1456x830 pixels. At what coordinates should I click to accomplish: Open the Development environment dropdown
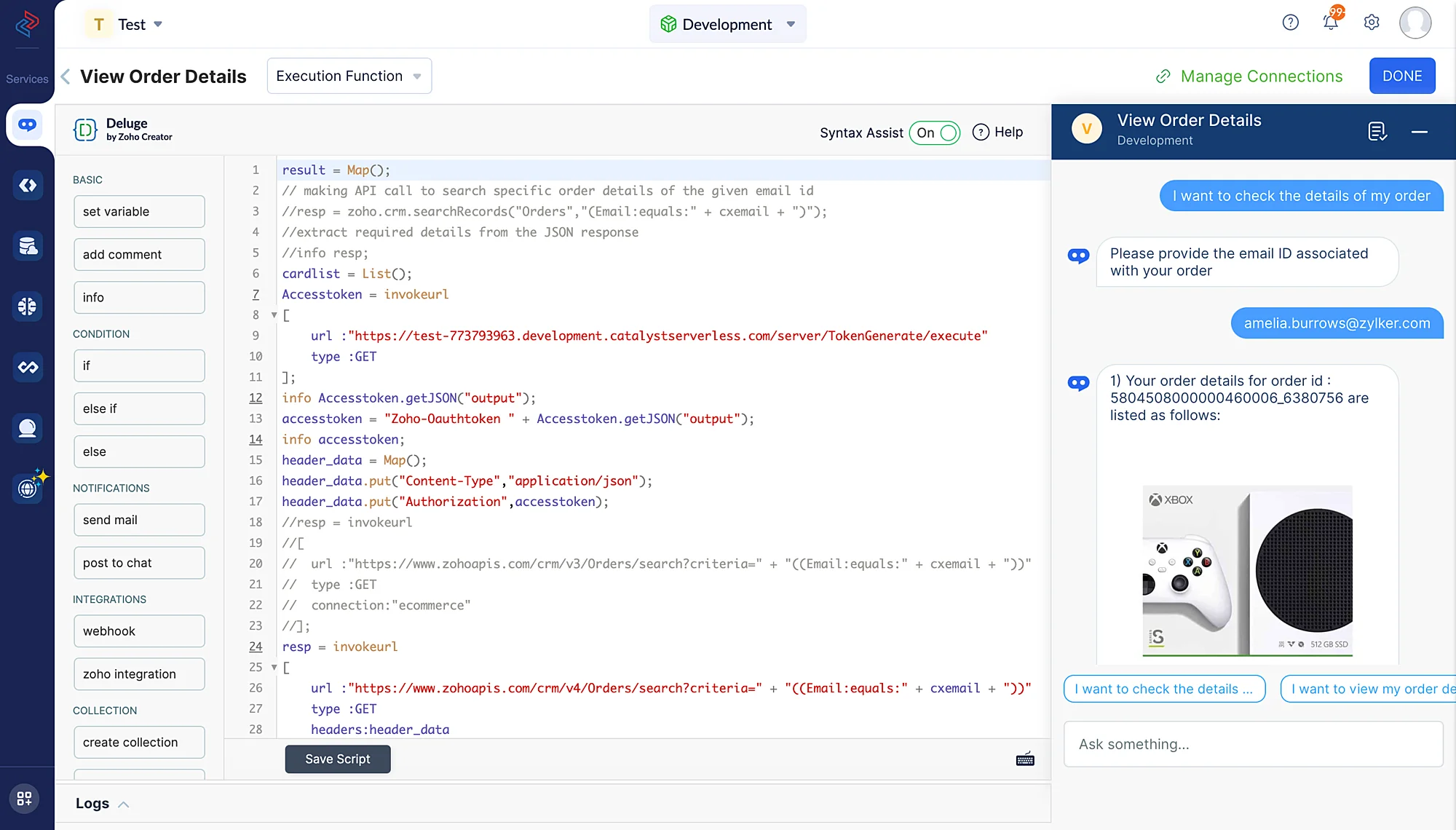tap(727, 24)
